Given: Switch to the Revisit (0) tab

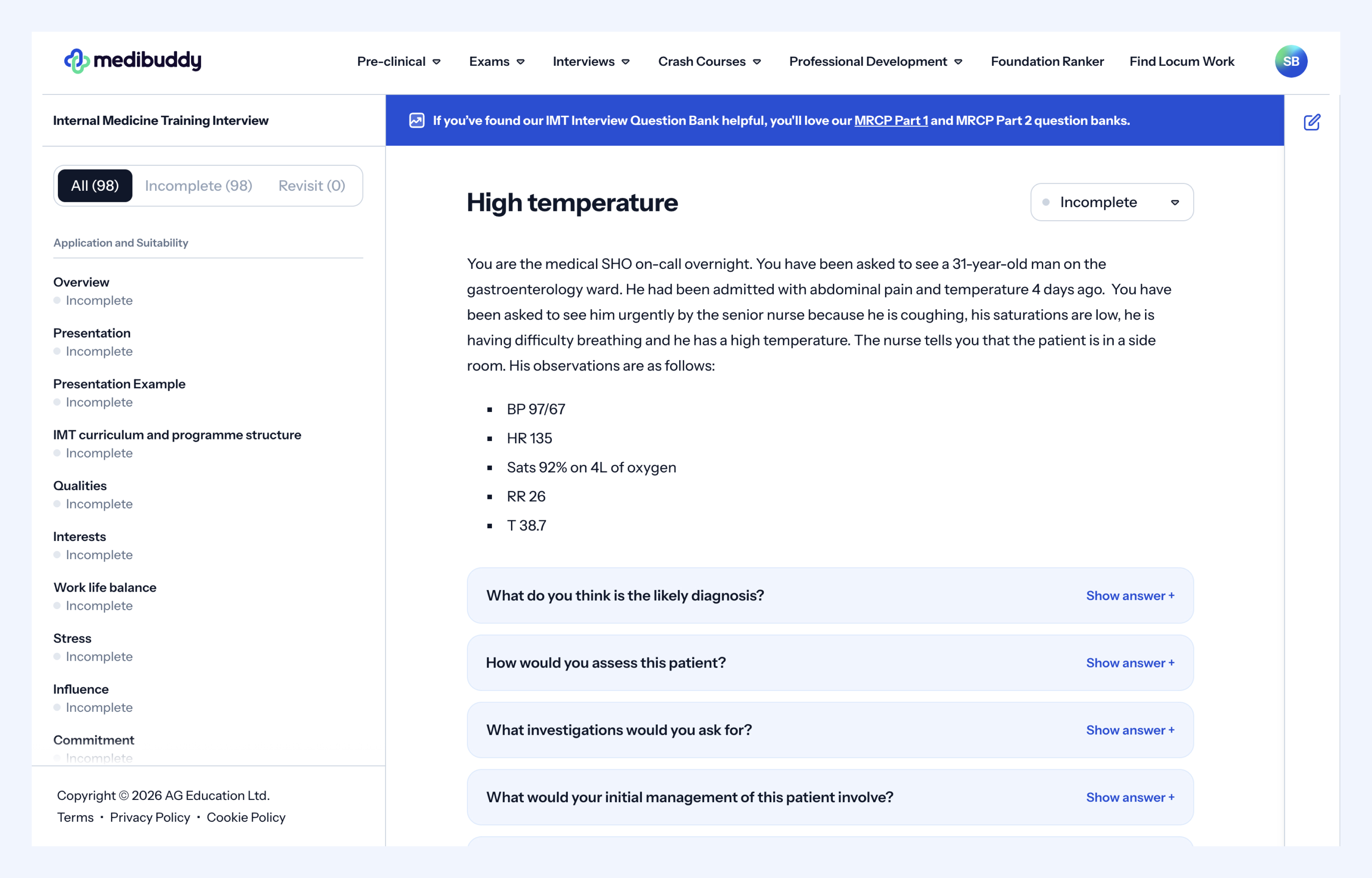Looking at the screenshot, I should click(311, 185).
